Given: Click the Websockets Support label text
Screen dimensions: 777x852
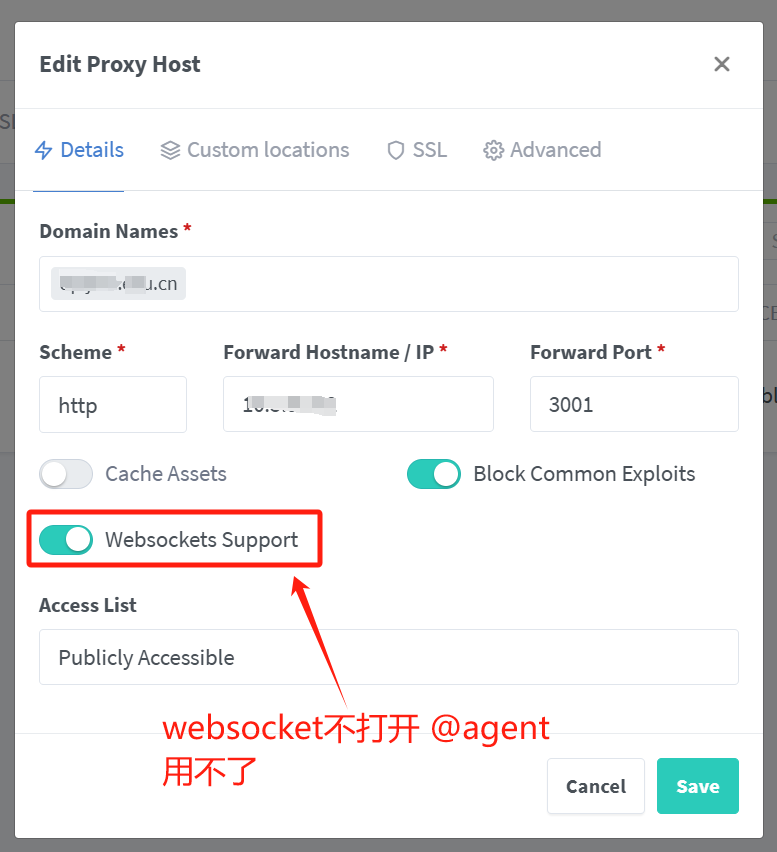Looking at the screenshot, I should point(202,540).
